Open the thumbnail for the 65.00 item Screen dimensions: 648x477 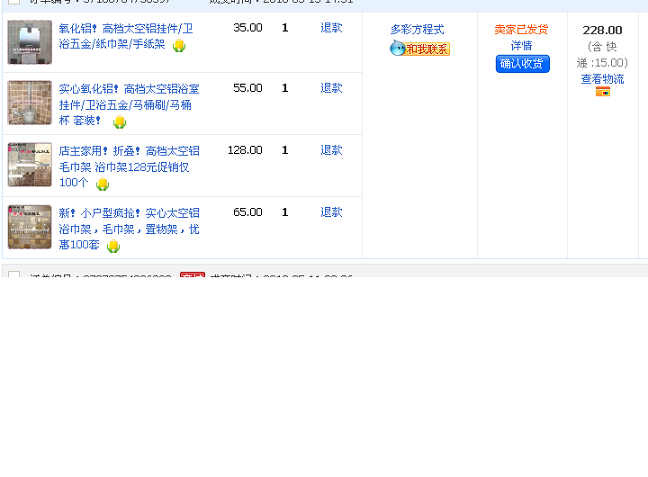coord(29,227)
